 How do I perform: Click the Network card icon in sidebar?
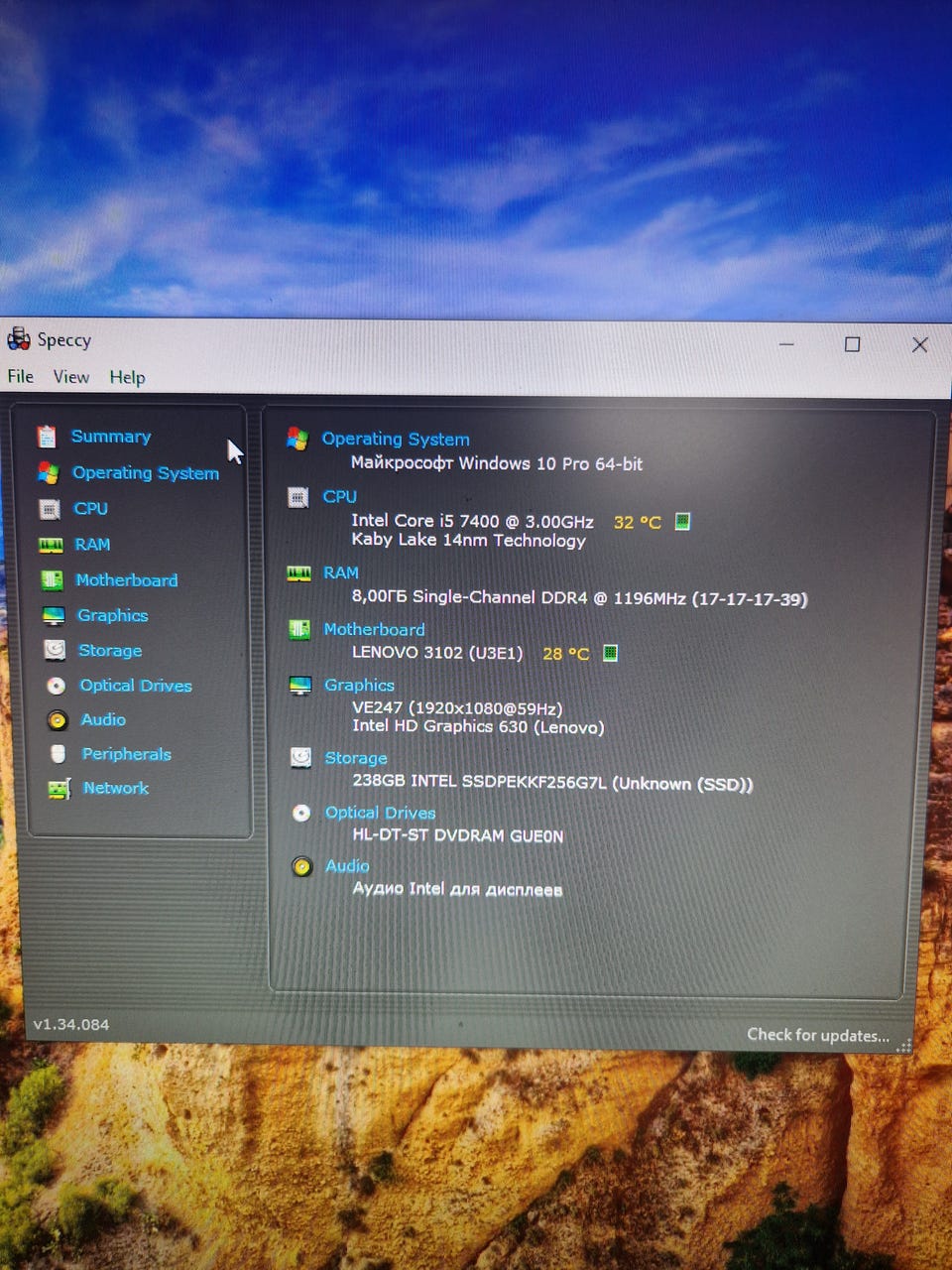click(59, 789)
